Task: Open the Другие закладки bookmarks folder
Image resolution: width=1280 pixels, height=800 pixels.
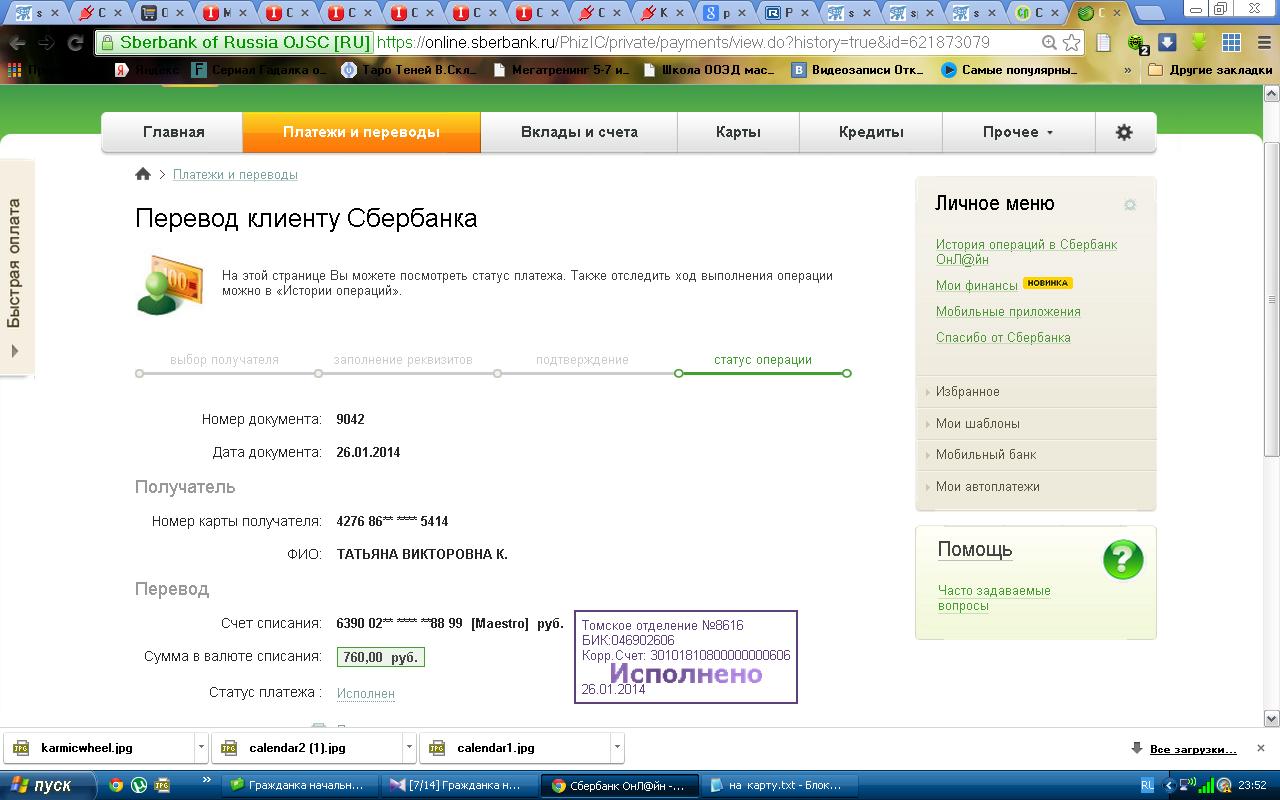Action: (x=1210, y=70)
